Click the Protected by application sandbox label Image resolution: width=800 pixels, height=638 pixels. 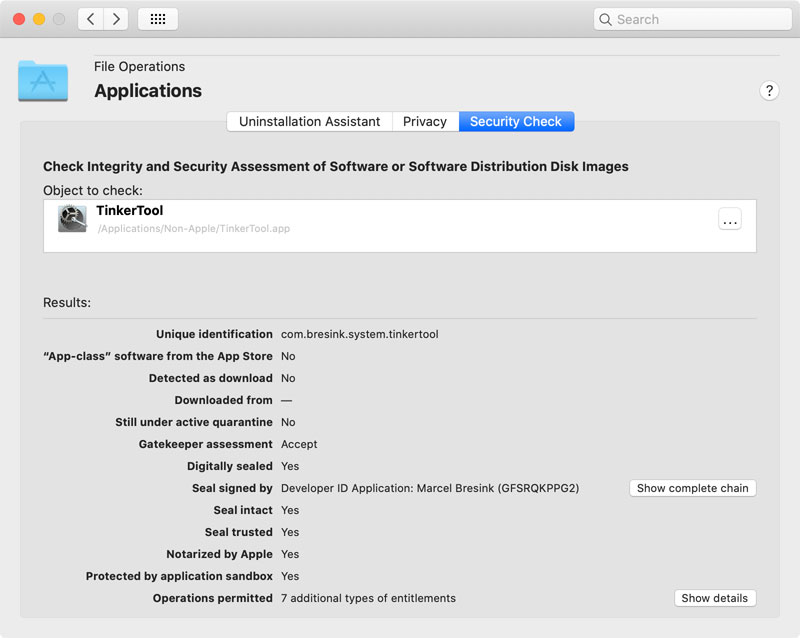point(179,576)
